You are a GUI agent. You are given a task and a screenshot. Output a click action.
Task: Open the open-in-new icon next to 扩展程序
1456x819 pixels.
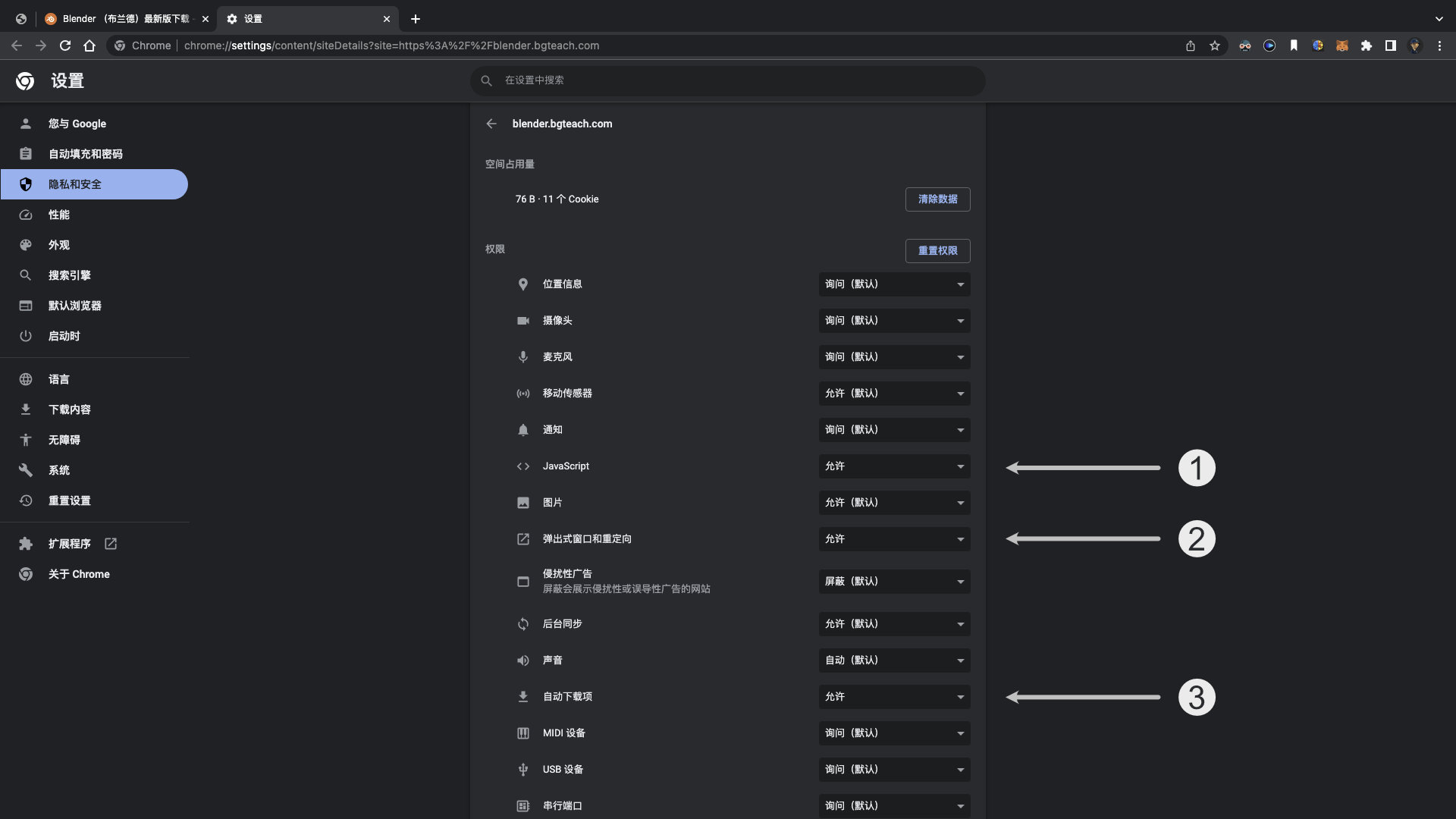111,544
